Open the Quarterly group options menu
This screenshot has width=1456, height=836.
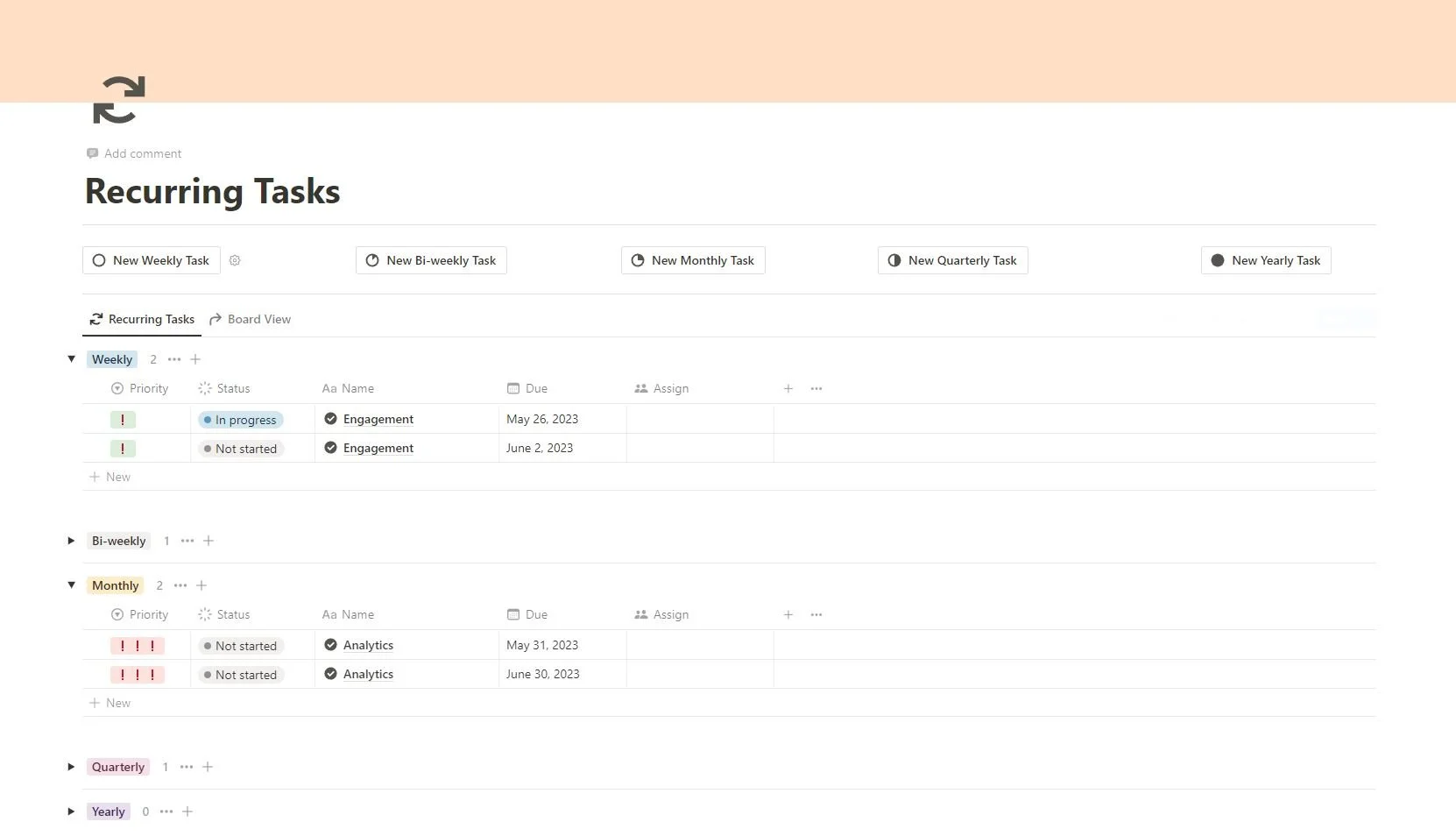pyautogui.click(x=187, y=767)
